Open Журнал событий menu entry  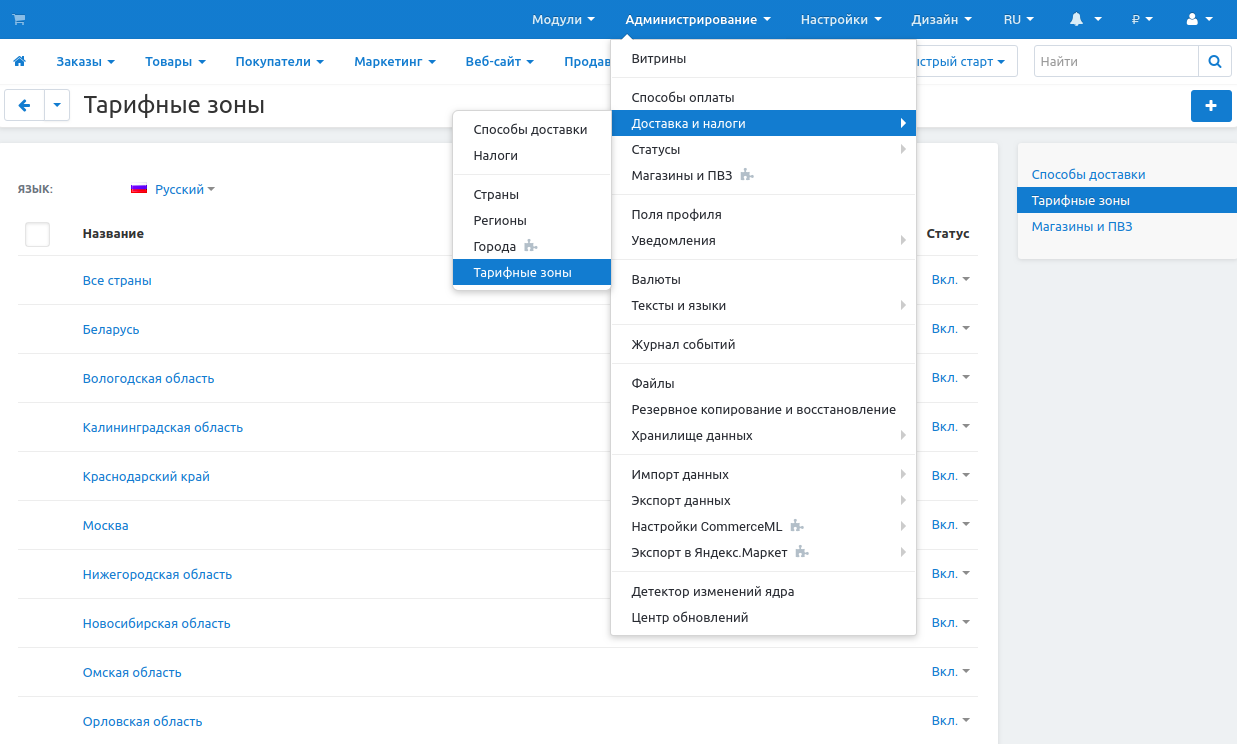(683, 345)
